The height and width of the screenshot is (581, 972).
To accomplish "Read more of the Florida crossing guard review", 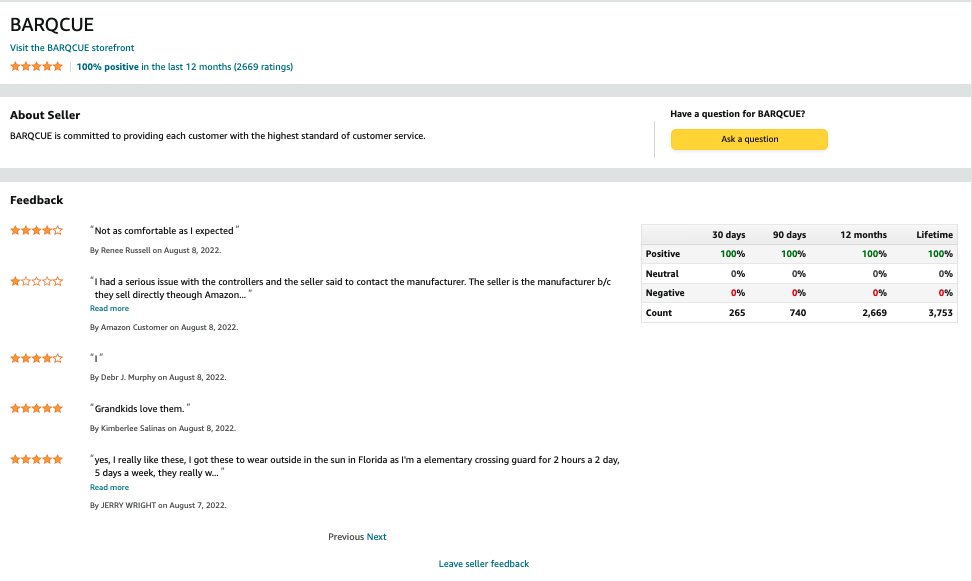I will (x=109, y=487).
